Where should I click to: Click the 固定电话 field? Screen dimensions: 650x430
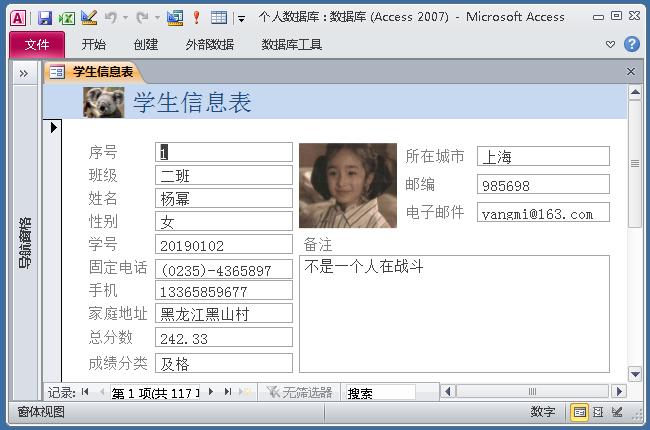[x=224, y=270]
